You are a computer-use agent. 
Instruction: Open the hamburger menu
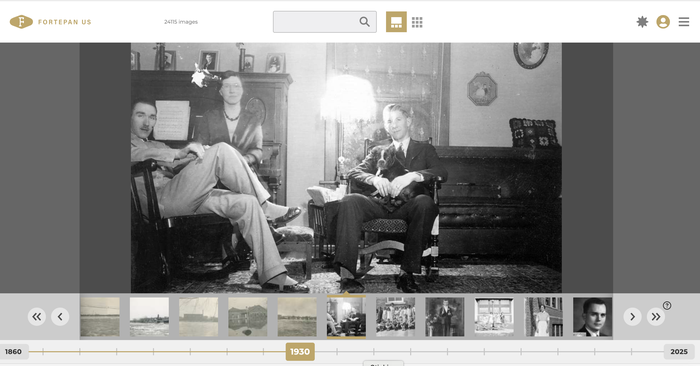click(684, 22)
